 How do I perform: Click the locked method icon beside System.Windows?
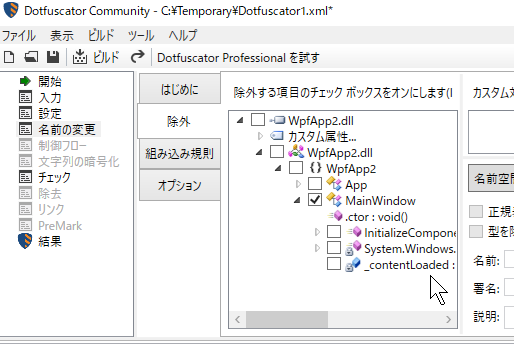[353, 248]
